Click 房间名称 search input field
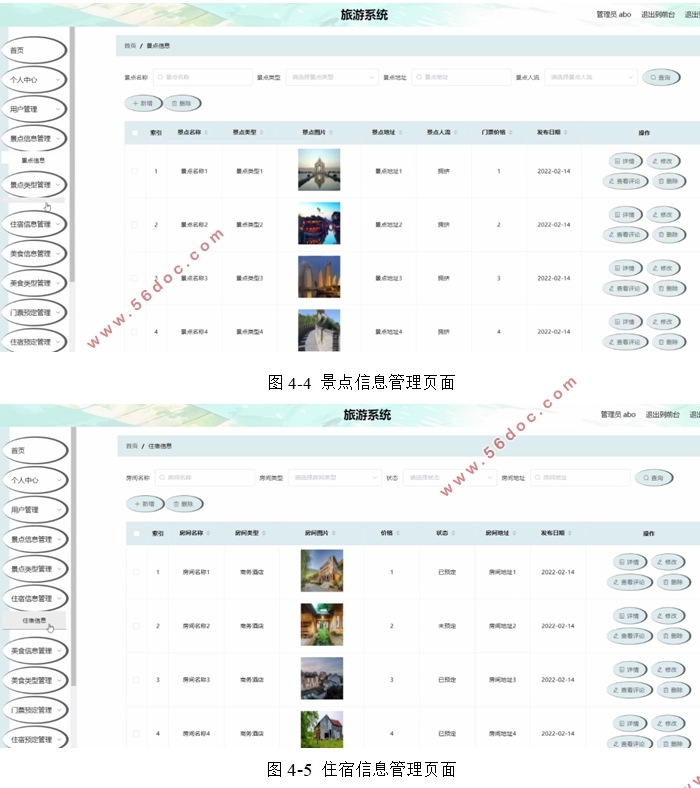The height and width of the screenshot is (788, 700). pyautogui.click(x=205, y=477)
